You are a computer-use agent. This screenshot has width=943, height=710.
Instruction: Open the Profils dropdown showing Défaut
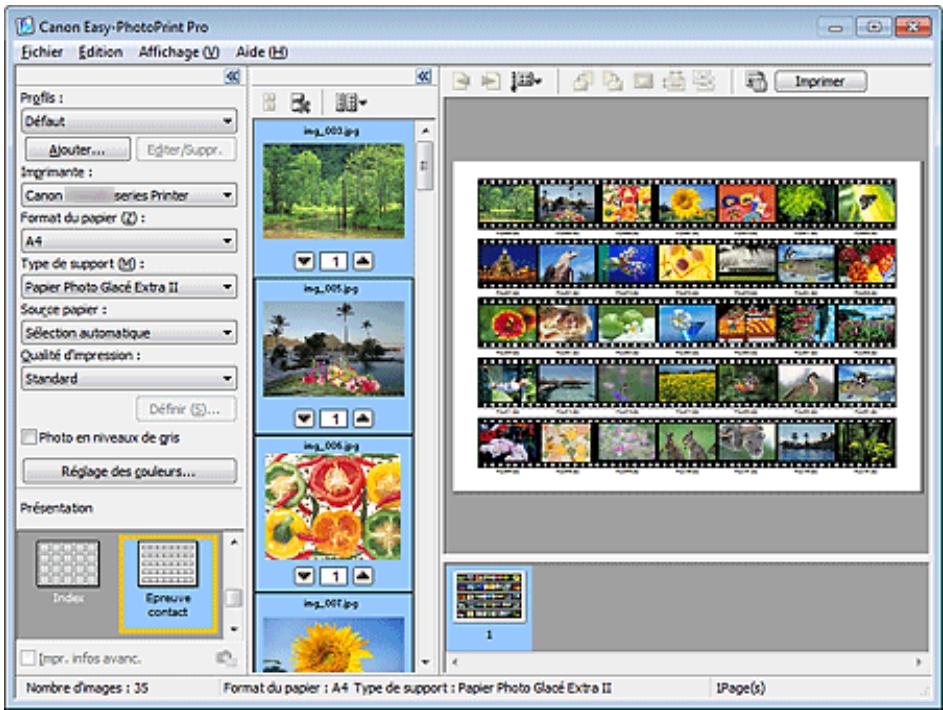point(129,121)
